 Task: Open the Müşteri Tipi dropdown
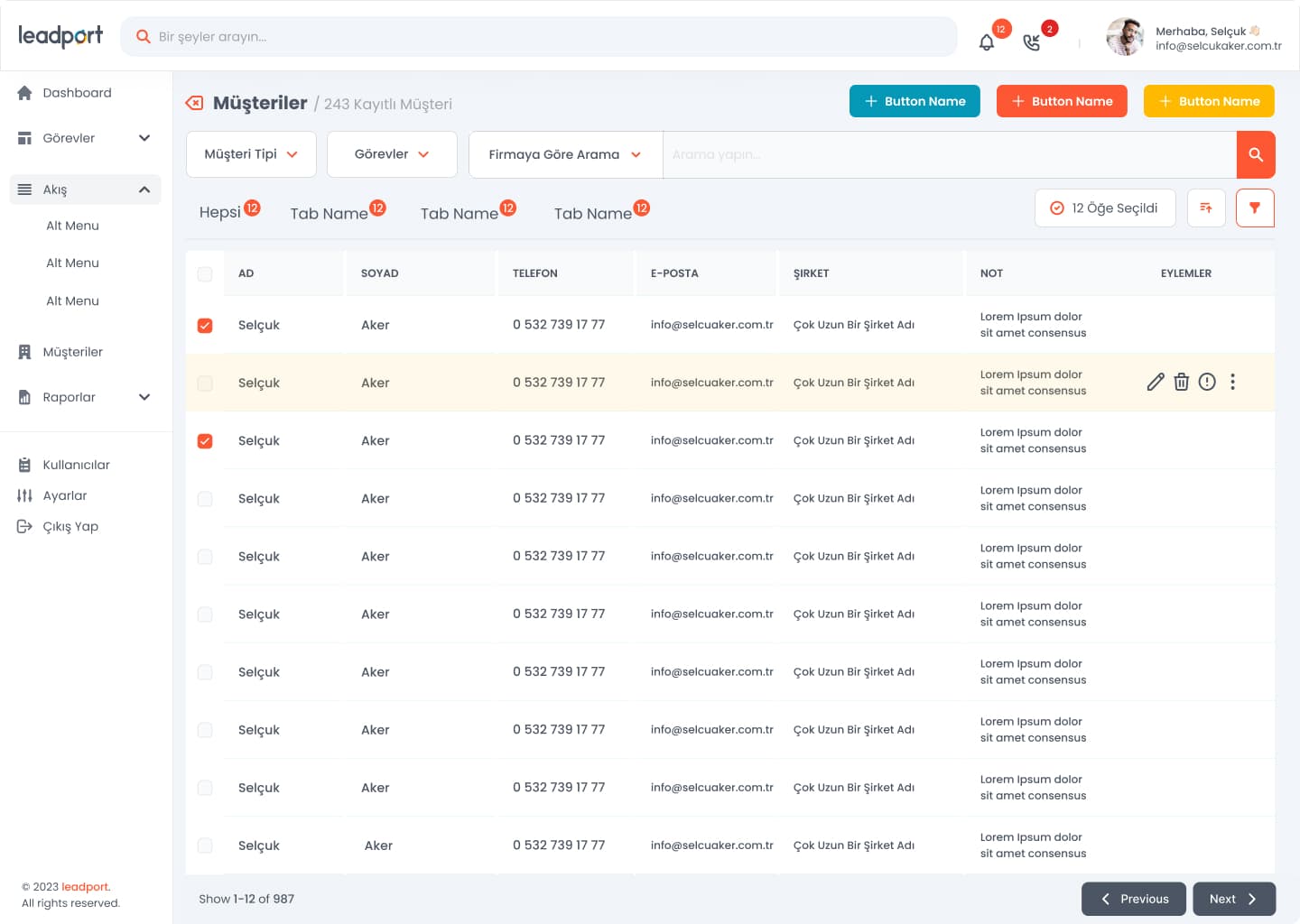[251, 154]
